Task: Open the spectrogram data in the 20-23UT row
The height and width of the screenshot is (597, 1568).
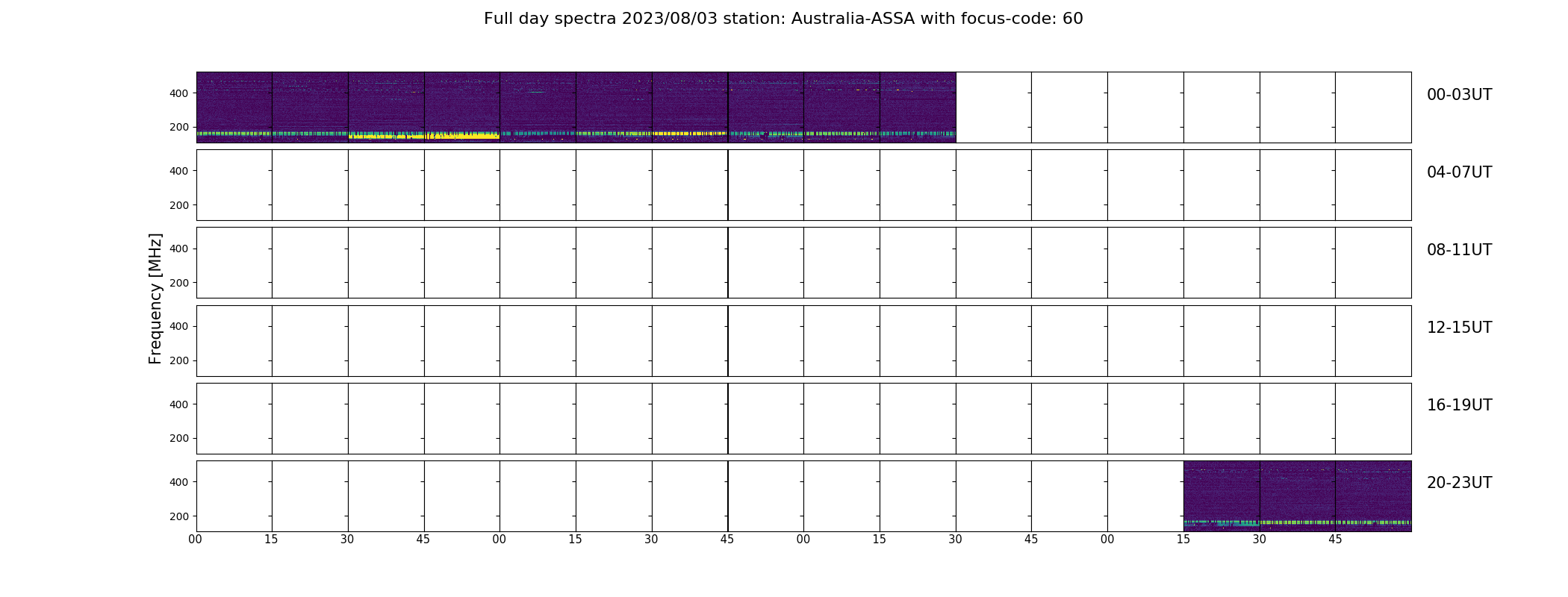Action: point(1297,496)
